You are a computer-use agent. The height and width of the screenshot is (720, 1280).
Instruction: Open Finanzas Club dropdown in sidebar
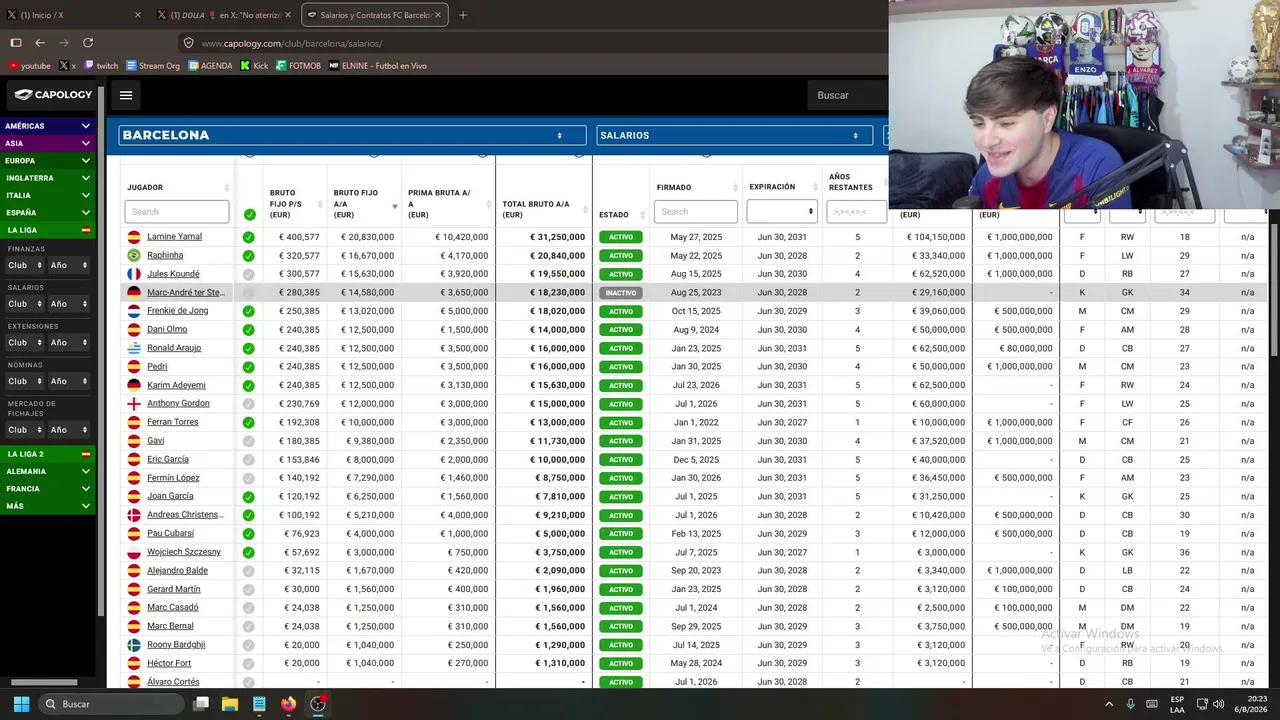click(25, 265)
